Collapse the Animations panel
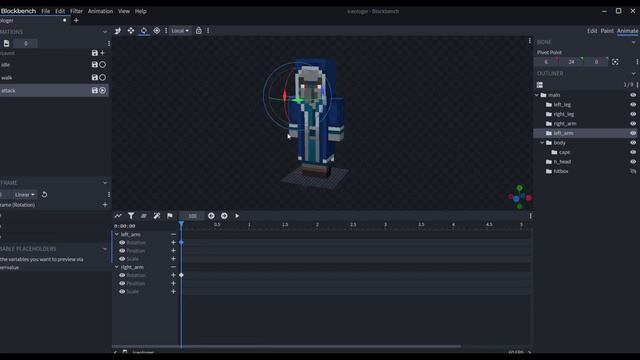 pyautogui.click(x=104, y=32)
